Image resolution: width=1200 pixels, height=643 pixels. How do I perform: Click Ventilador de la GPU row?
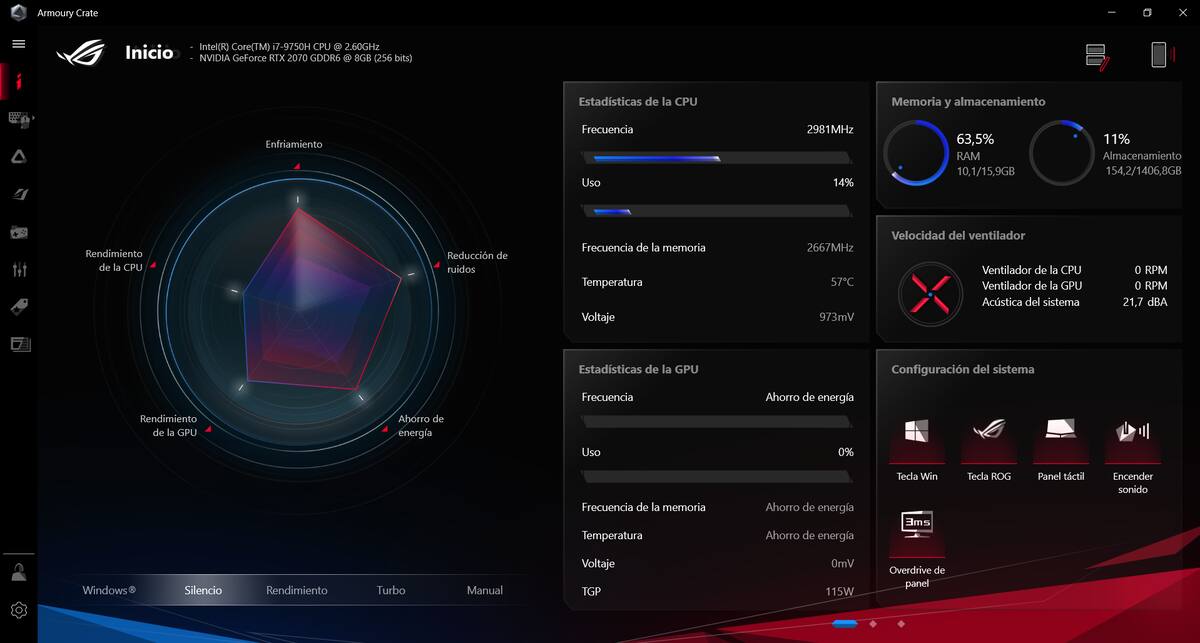[x=1074, y=286]
